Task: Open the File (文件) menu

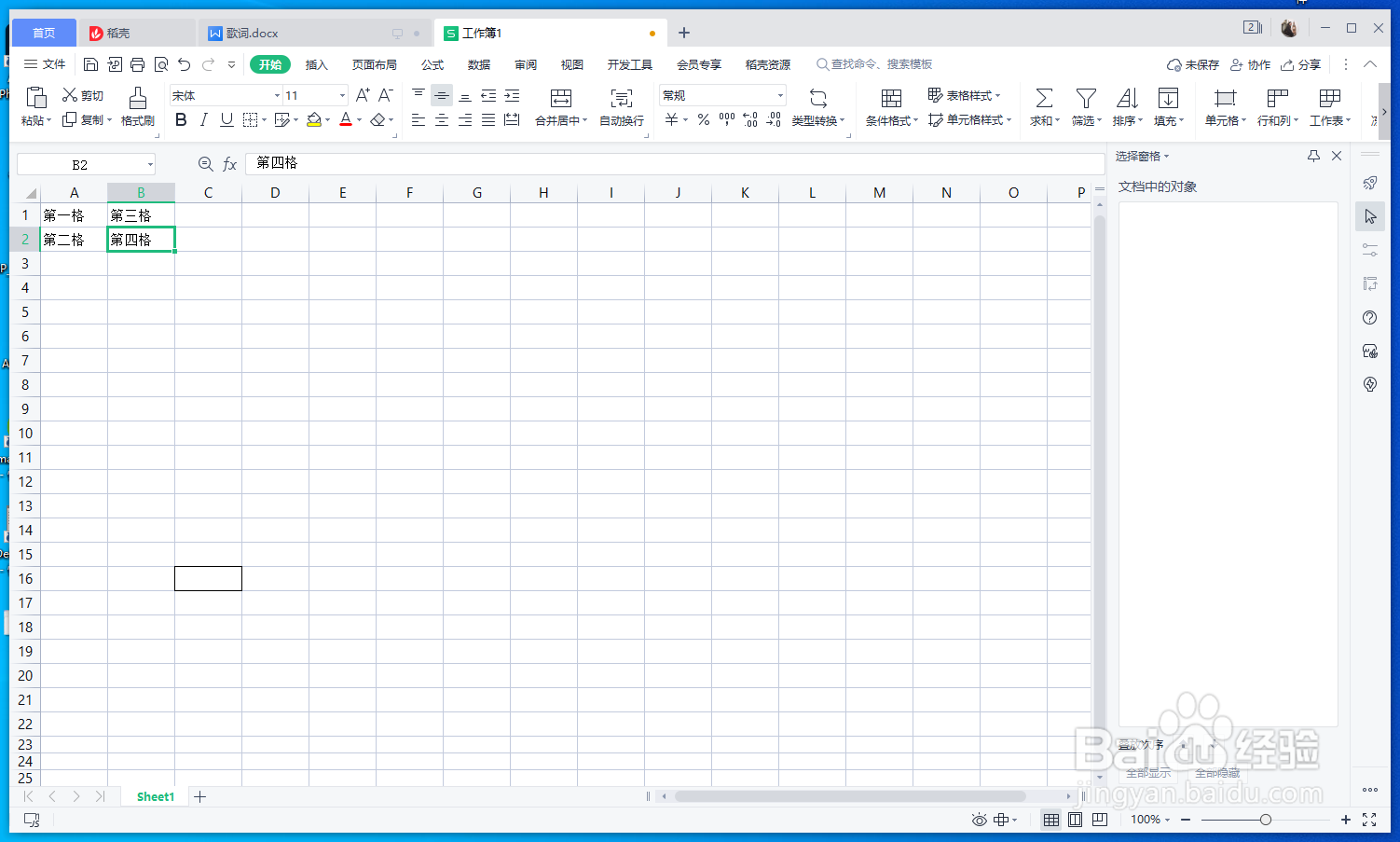Action: pyautogui.click(x=45, y=64)
